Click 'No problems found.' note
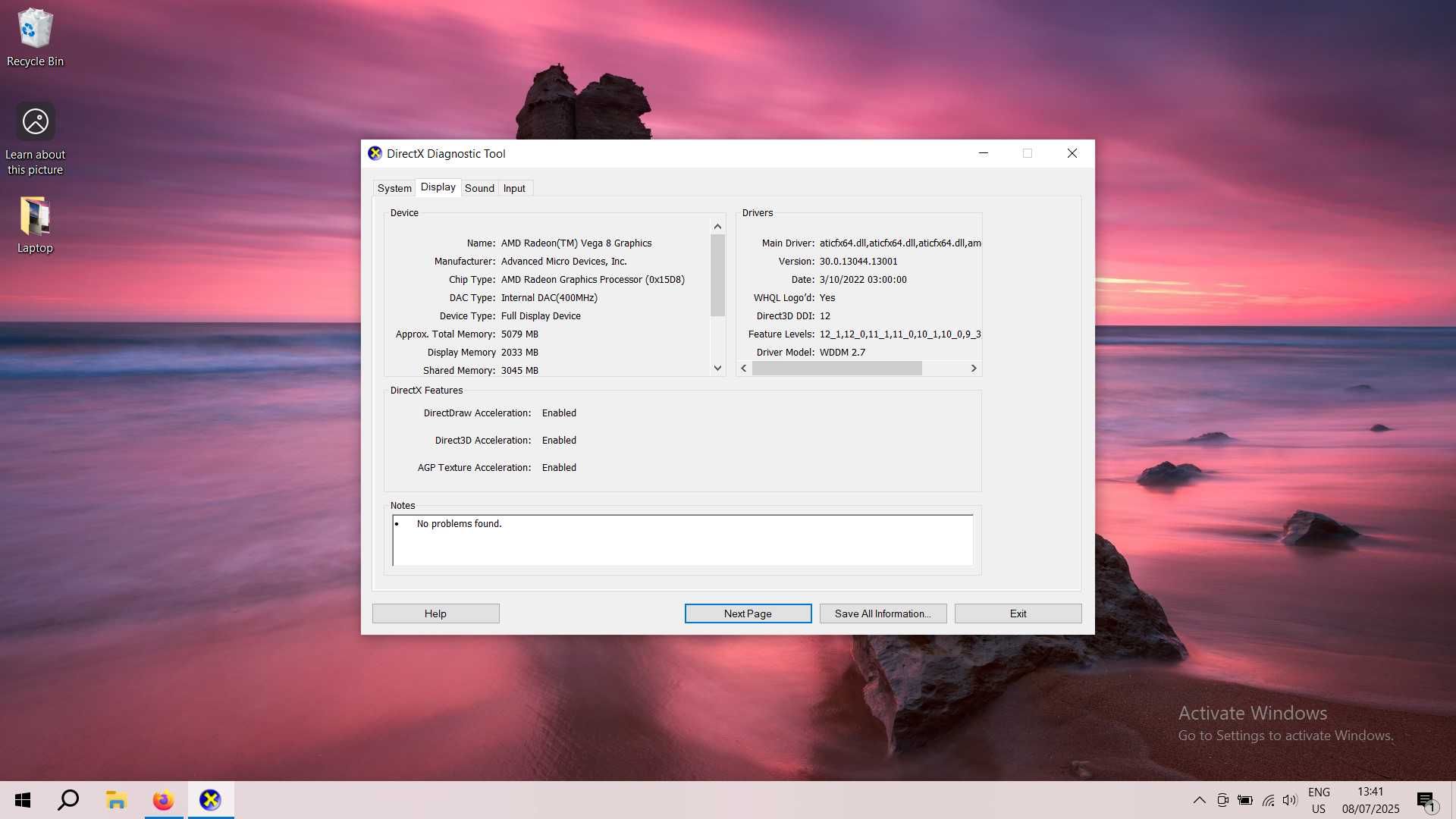 point(459,524)
